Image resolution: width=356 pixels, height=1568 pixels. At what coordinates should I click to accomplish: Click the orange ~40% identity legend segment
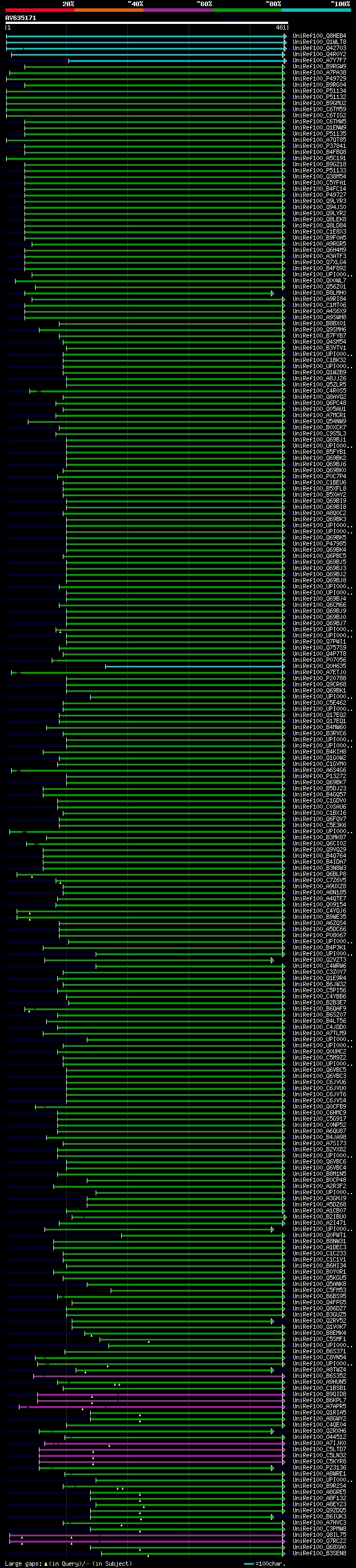(x=109, y=10)
